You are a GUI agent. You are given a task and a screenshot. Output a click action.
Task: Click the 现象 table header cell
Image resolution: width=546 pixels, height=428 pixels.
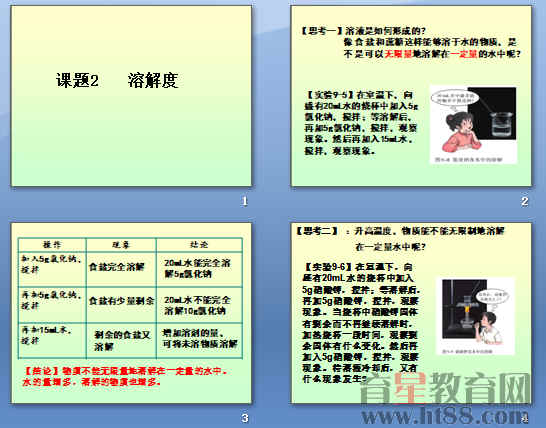pos(121,245)
